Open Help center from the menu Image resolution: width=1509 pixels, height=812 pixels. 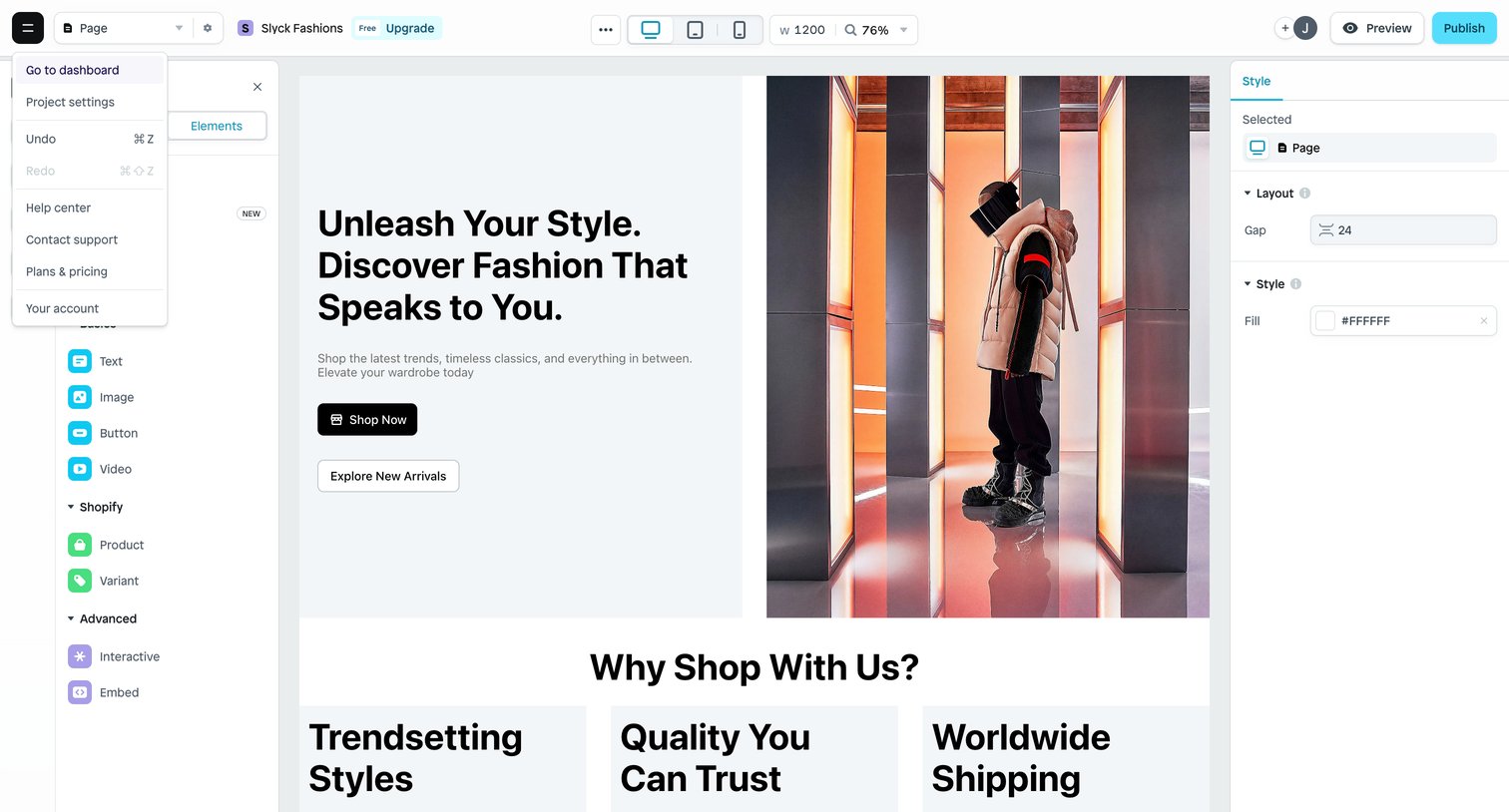[x=89, y=207]
